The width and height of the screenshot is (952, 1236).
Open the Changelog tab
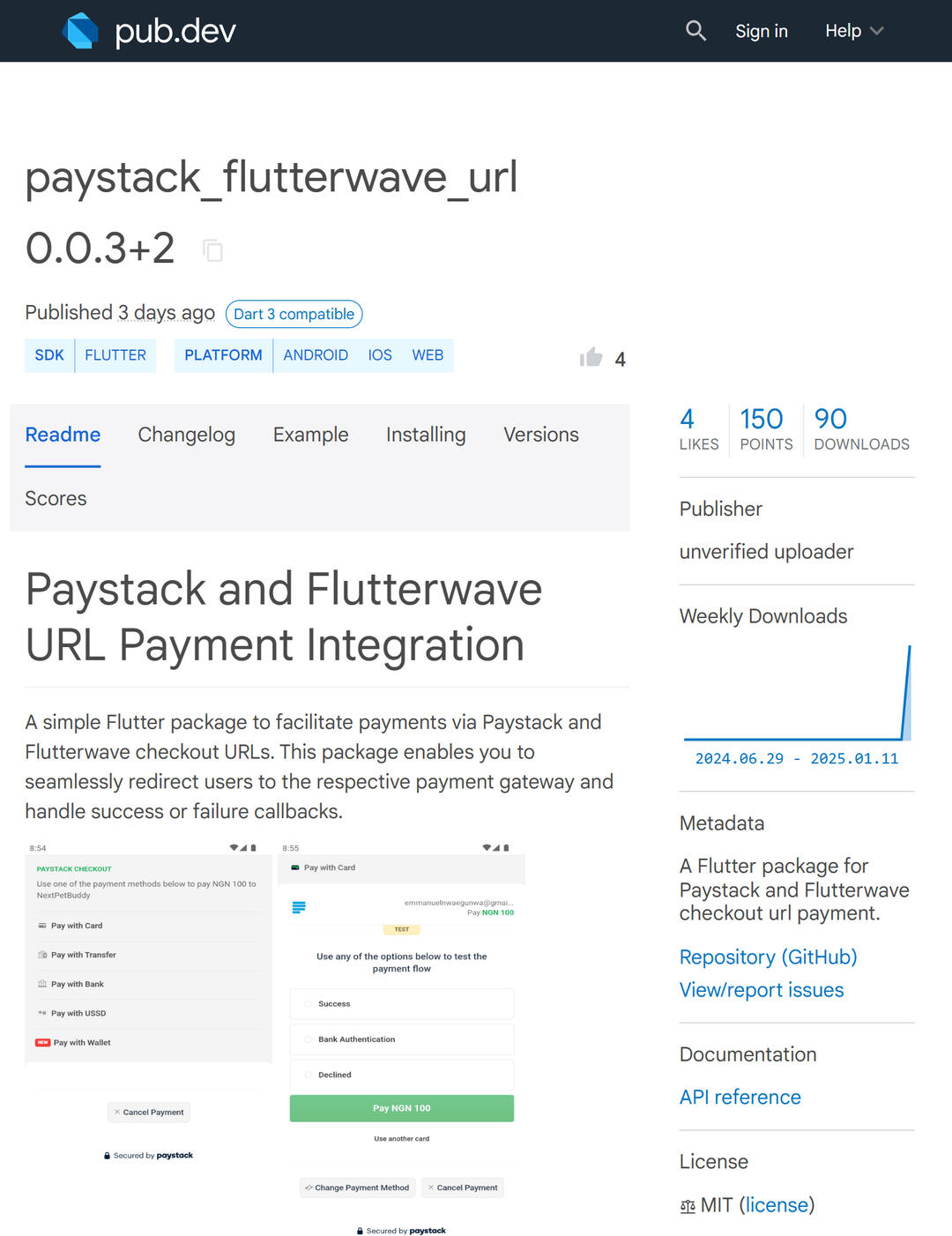pyautogui.click(x=187, y=435)
